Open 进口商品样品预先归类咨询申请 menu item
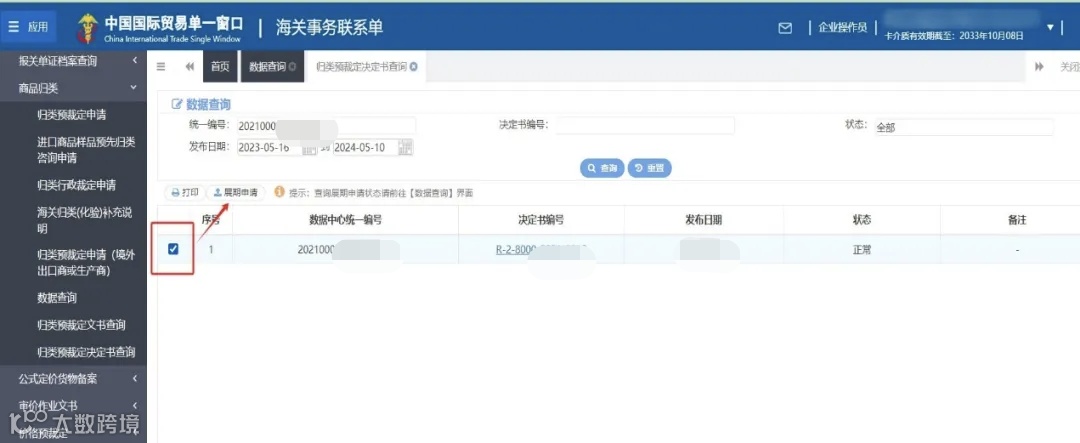The width and height of the screenshot is (1080, 443). point(86,150)
